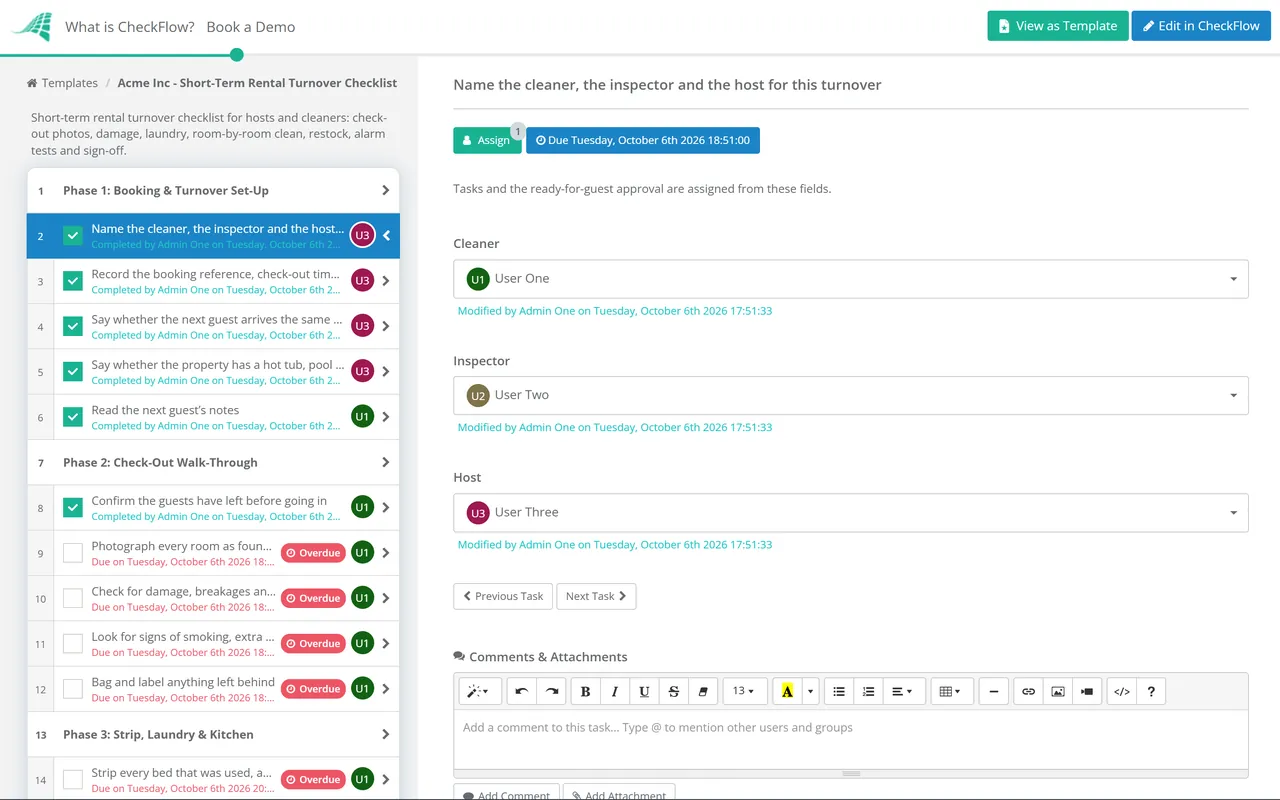Click the U1 avatar on task 10

362,598
